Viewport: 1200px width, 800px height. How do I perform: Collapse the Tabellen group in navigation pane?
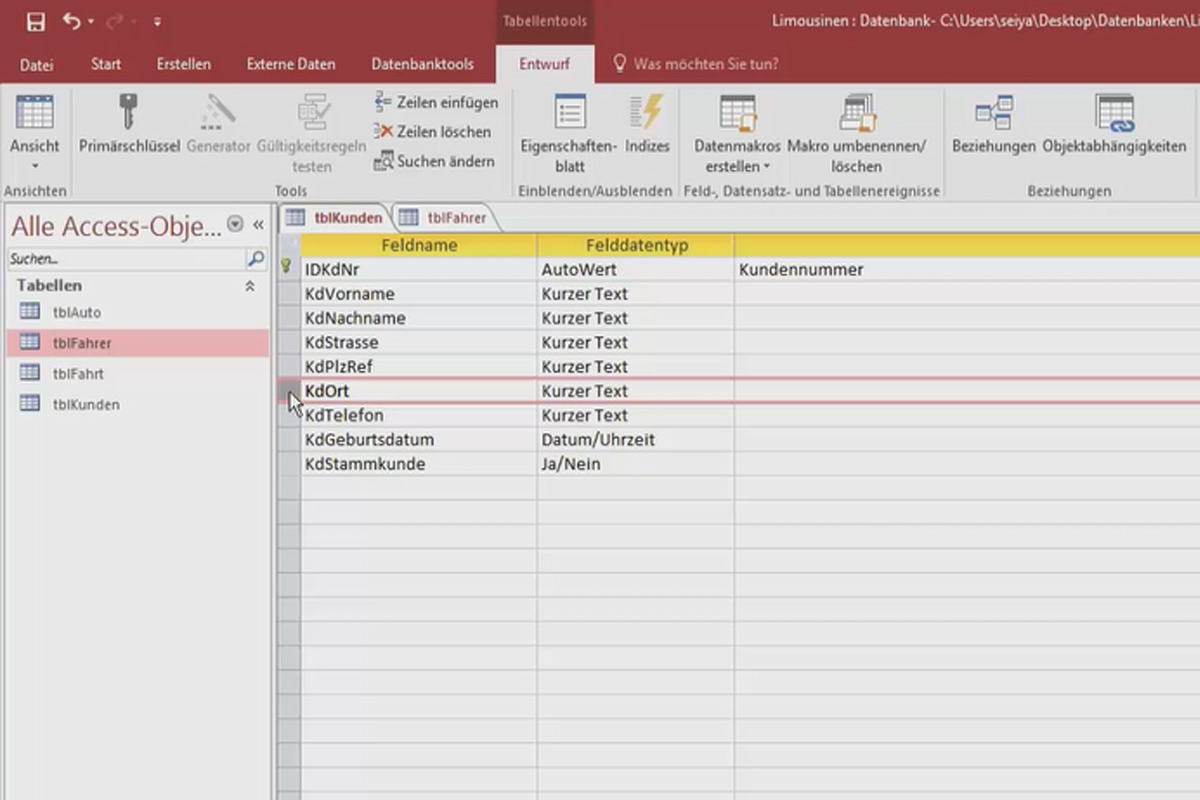pos(250,286)
